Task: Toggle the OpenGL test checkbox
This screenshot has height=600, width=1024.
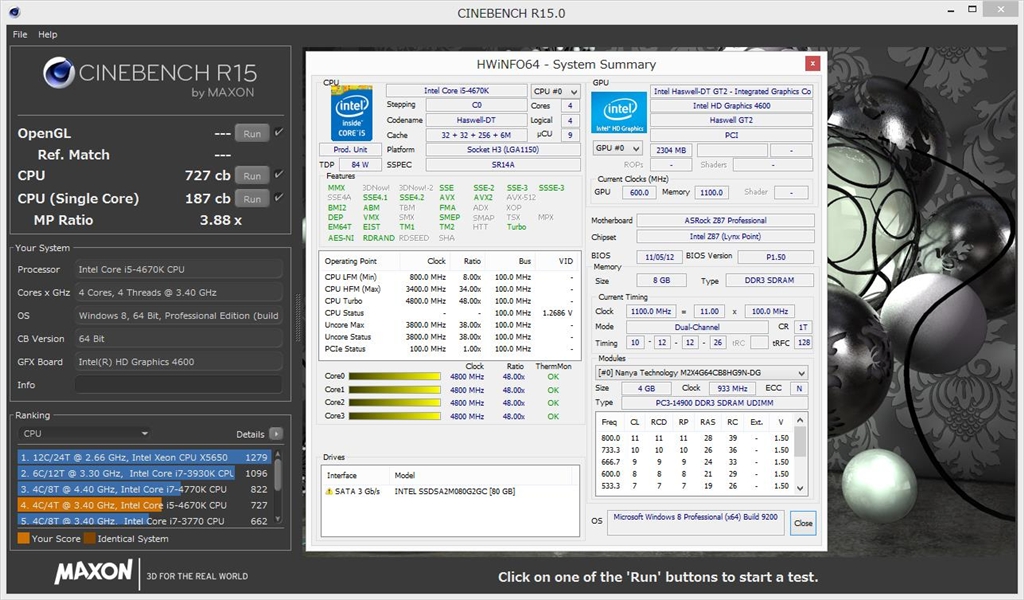Action: click(279, 133)
